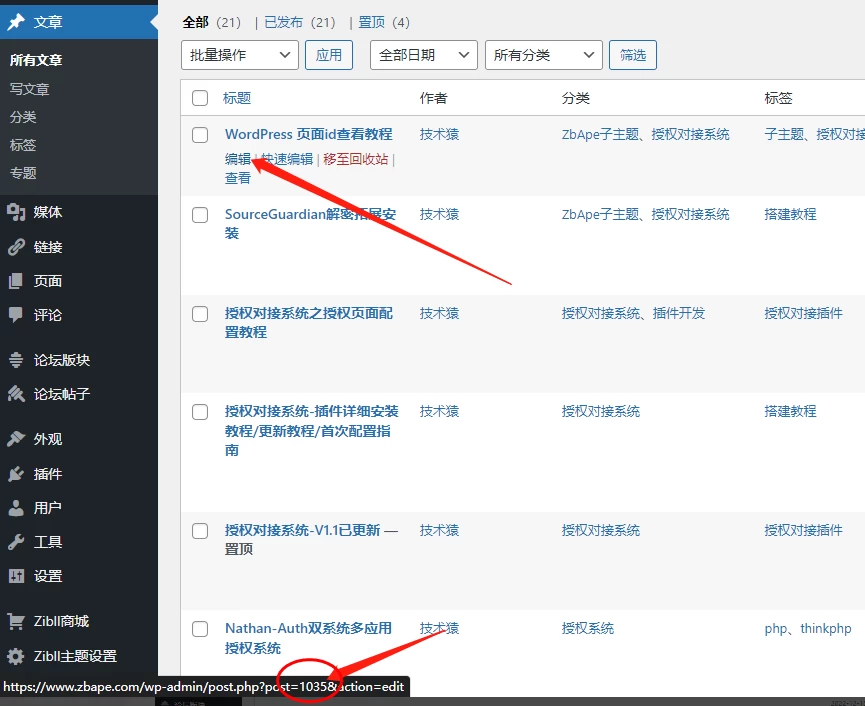Check the WordPress 页面id查看教程 post checkbox
865x706 pixels.
[x=199, y=135]
